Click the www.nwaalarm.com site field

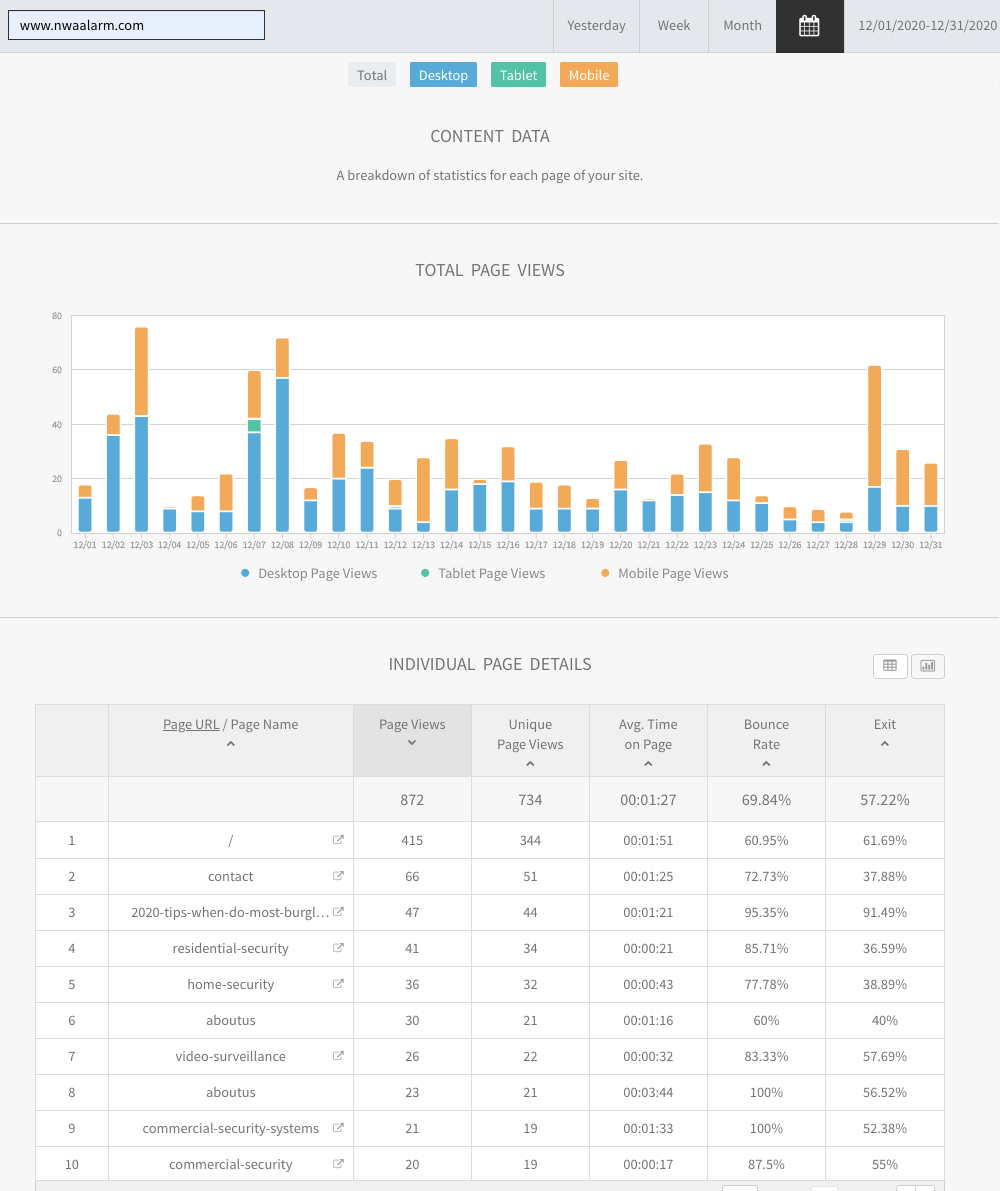pos(137,25)
